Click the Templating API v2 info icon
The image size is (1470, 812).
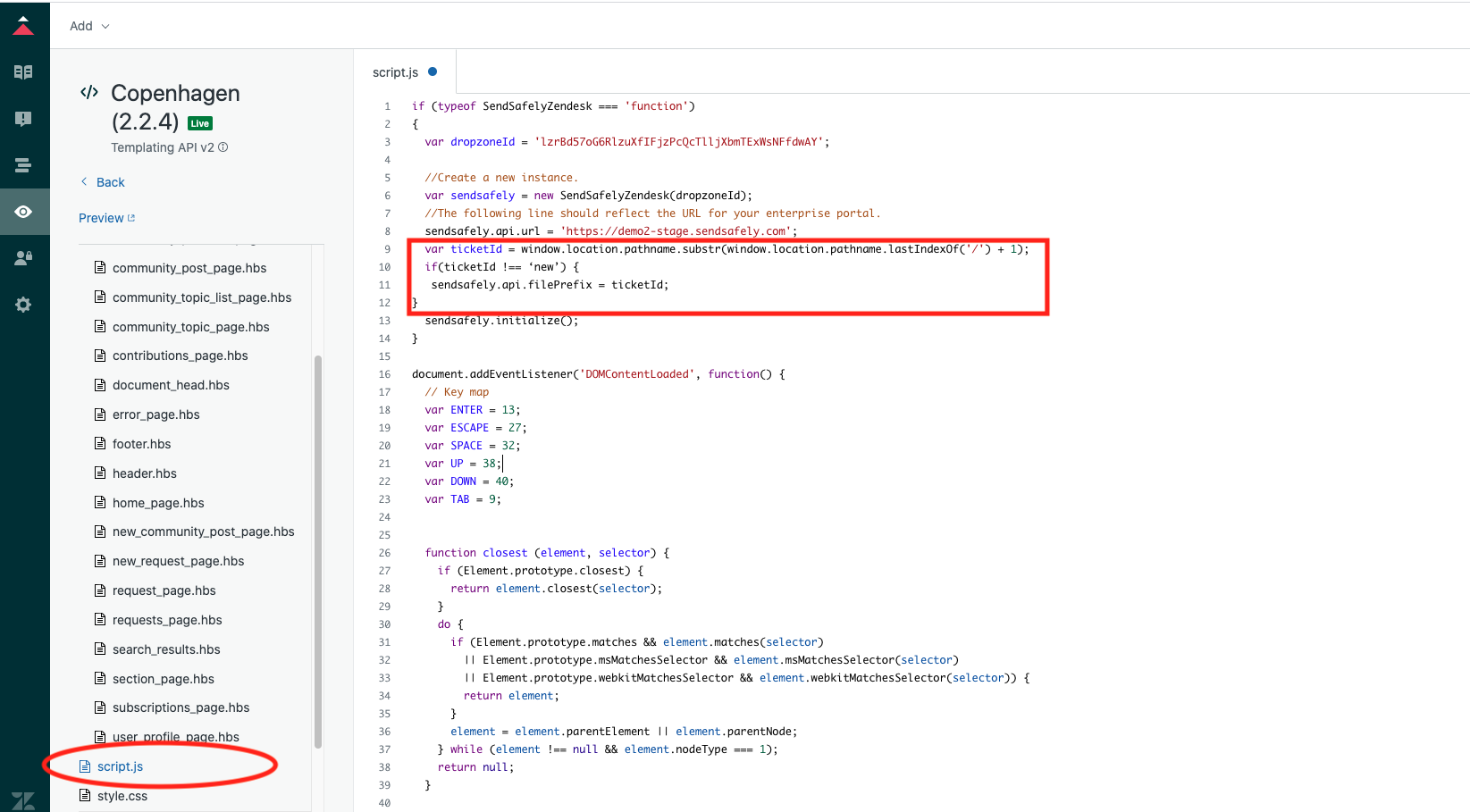tap(223, 147)
